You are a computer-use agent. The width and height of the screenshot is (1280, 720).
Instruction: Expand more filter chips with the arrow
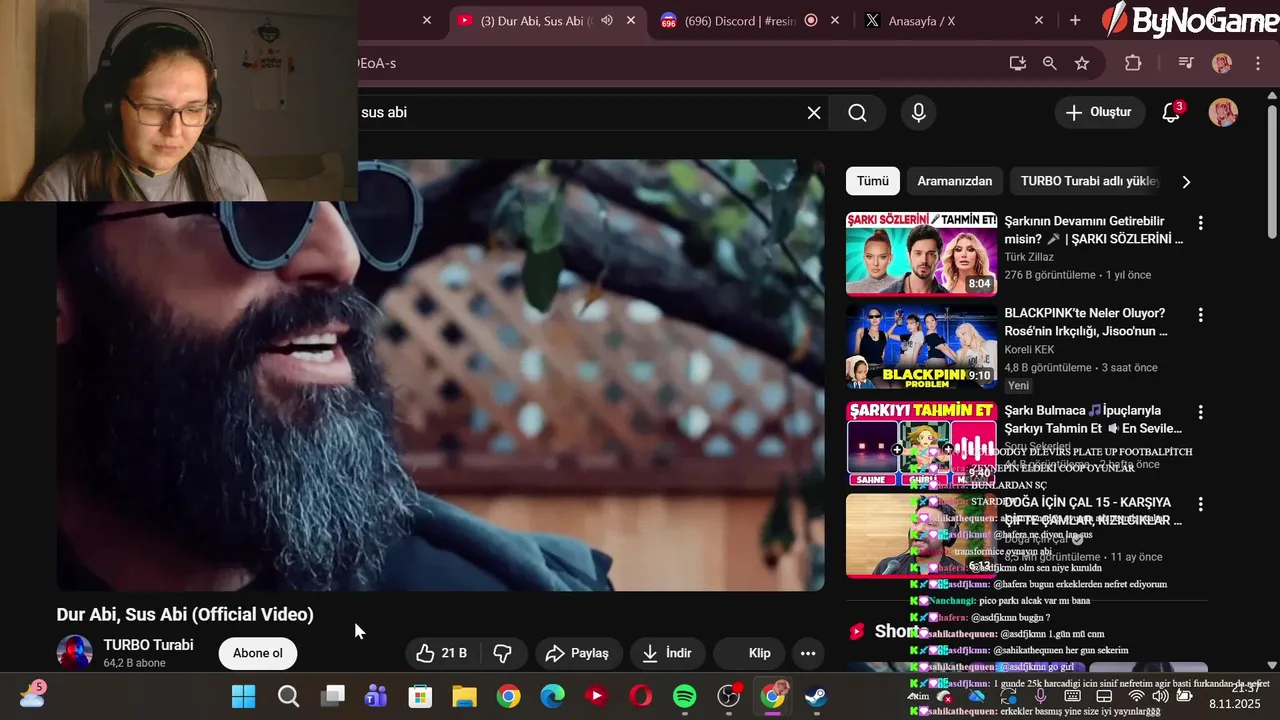tap(1186, 182)
